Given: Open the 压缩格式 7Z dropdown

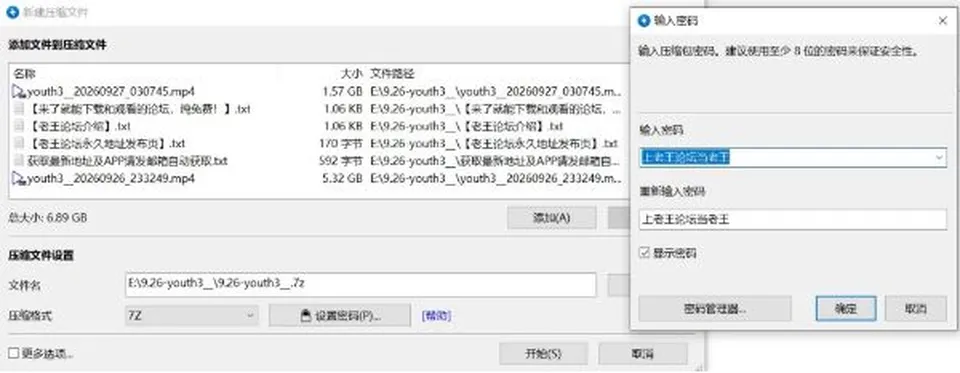Looking at the screenshot, I should (x=191, y=315).
